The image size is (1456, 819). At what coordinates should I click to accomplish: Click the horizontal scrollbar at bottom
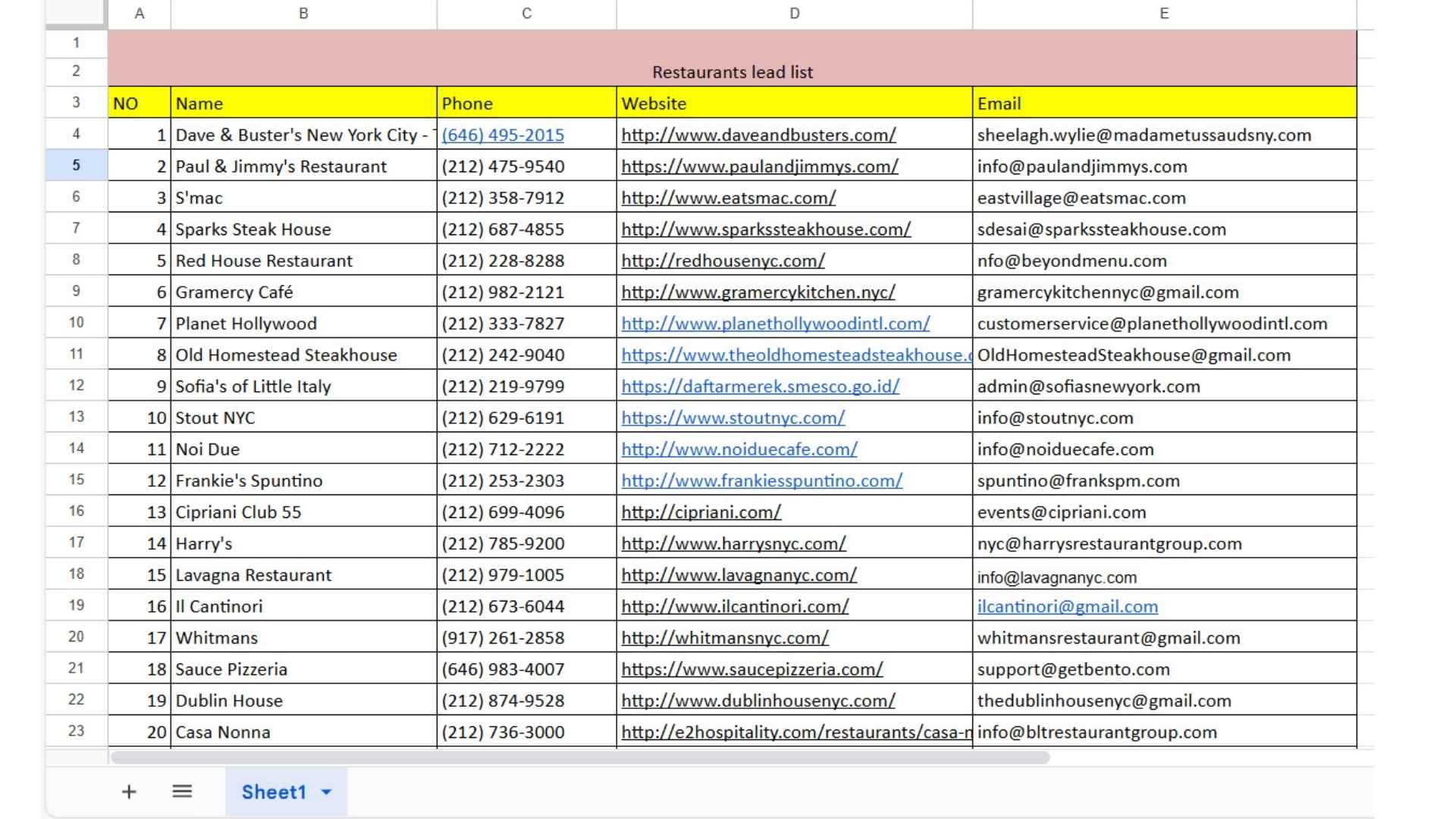coord(580,757)
